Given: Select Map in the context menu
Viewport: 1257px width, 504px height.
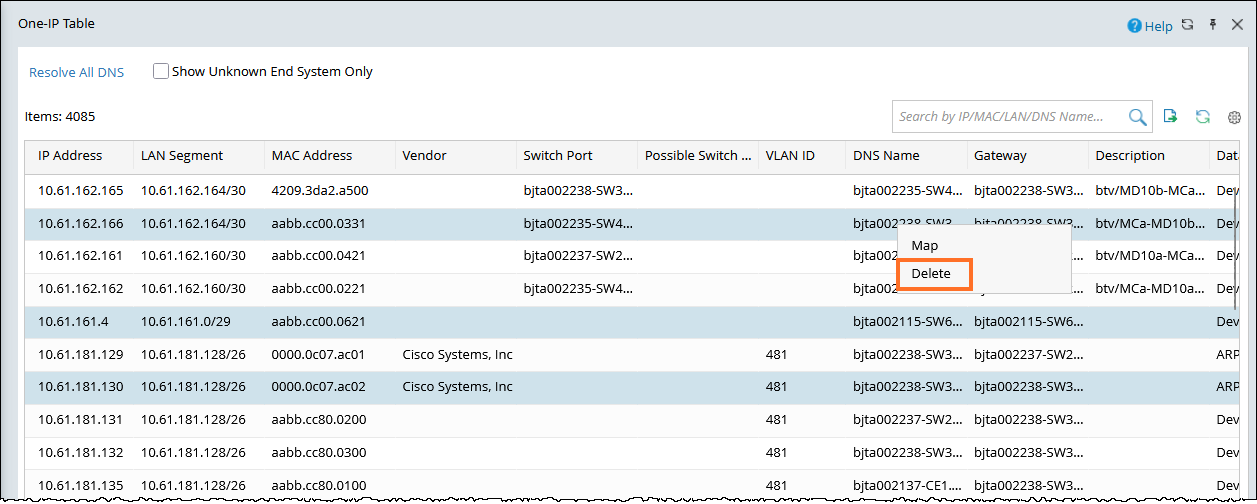Looking at the screenshot, I should 925,245.
